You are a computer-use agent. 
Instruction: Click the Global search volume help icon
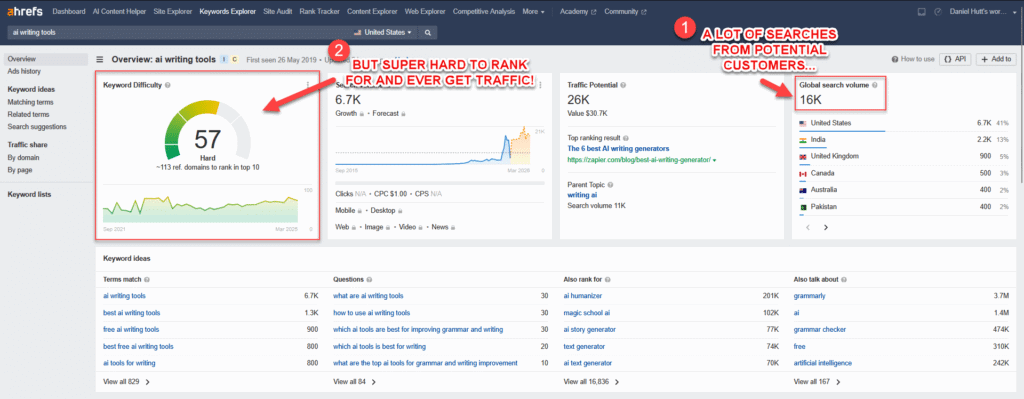coord(874,85)
